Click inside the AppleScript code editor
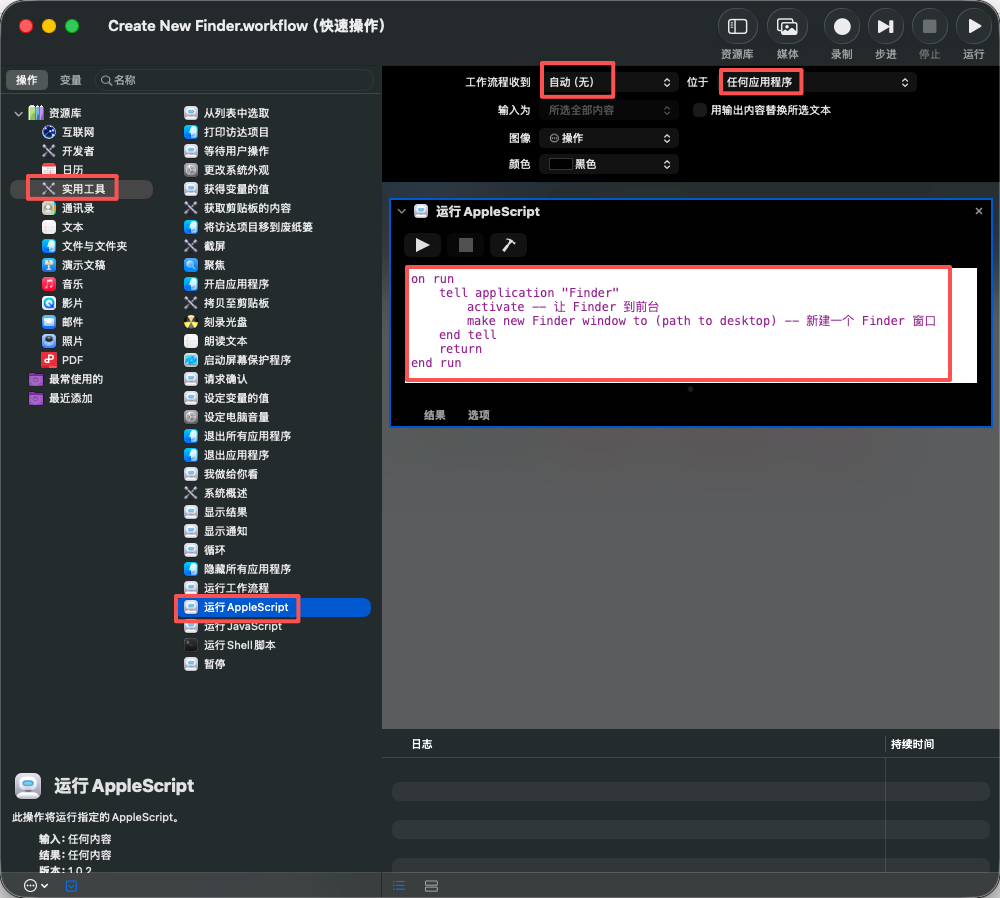The height and width of the screenshot is (898, 1000). click(x=691, y=325)
